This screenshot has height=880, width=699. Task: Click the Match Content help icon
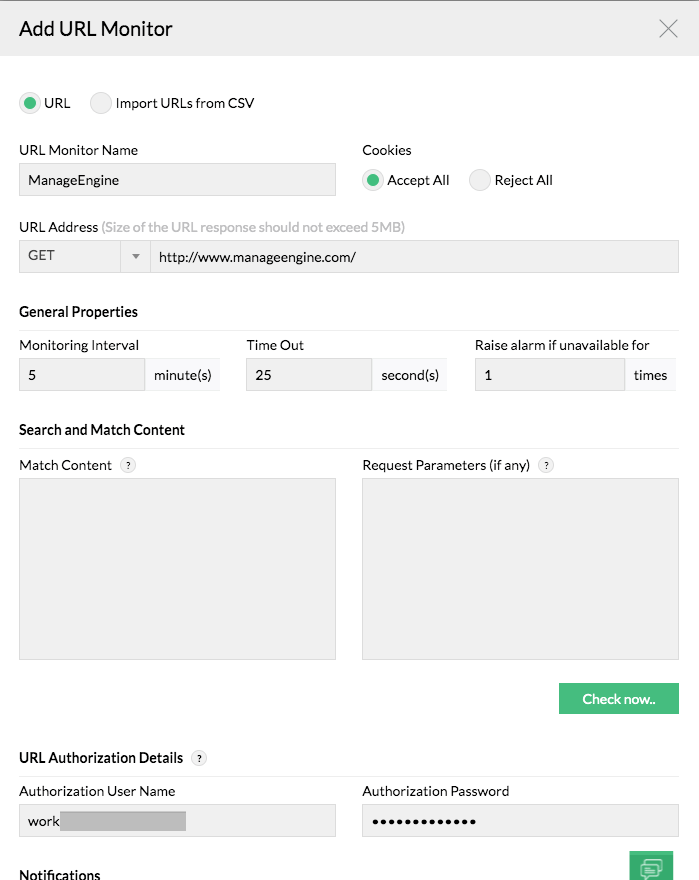[x=128, y=465]
